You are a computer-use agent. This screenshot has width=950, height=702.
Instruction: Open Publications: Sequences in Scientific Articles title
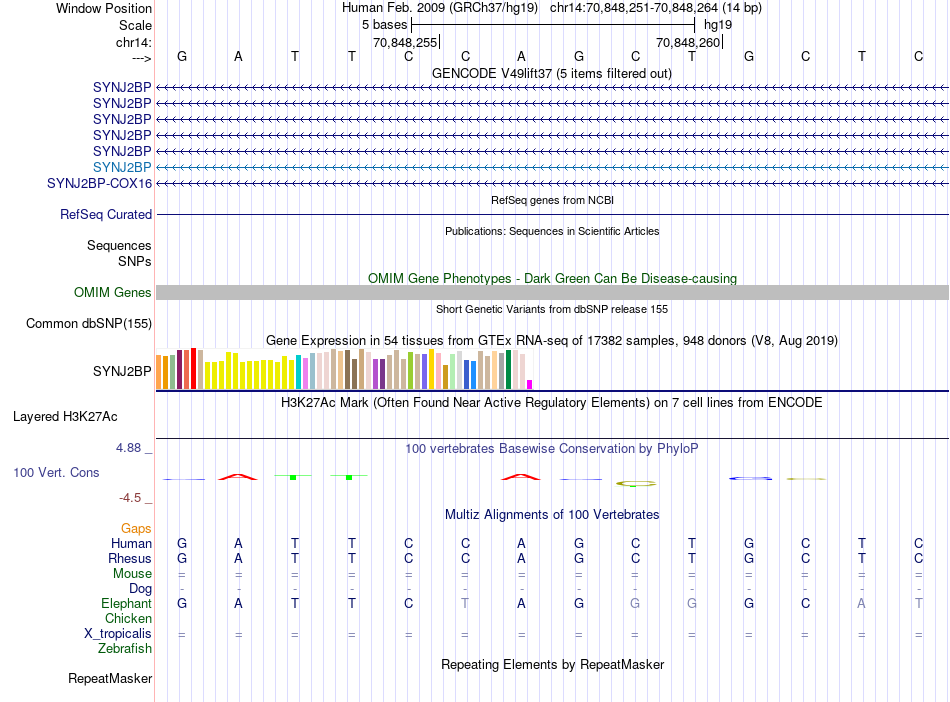coord(552,231)
